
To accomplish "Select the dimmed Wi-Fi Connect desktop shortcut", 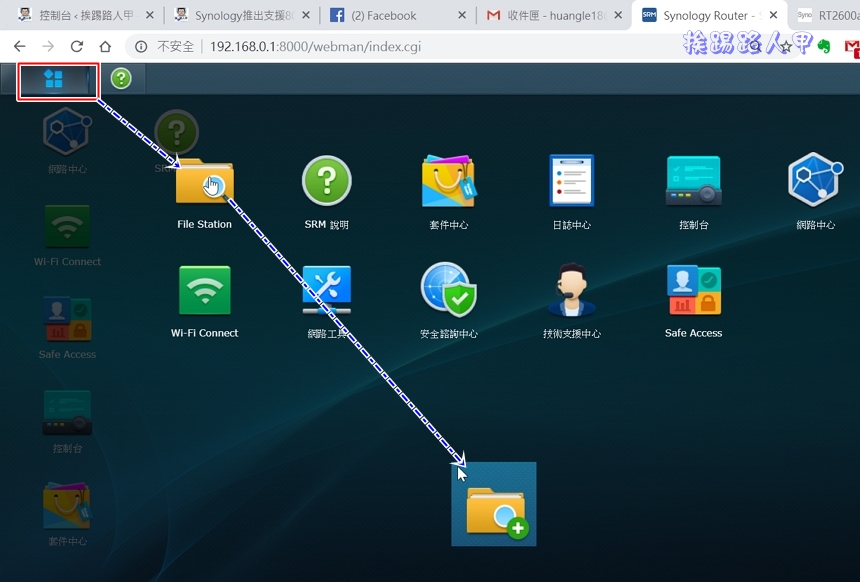I will pyautogui.click(x=67, y=236).
